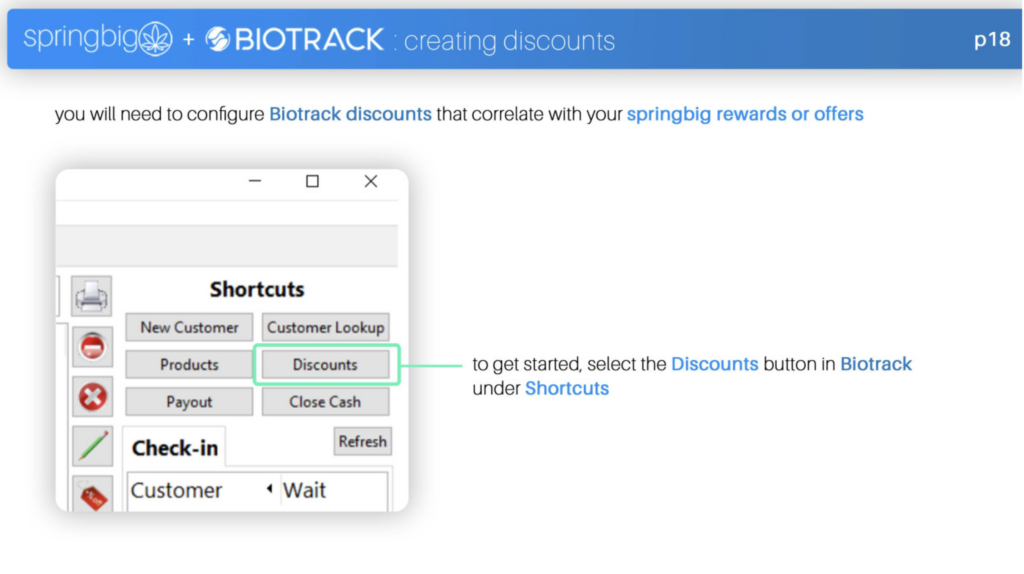Open Customer Lookup

tap(325, 327)
